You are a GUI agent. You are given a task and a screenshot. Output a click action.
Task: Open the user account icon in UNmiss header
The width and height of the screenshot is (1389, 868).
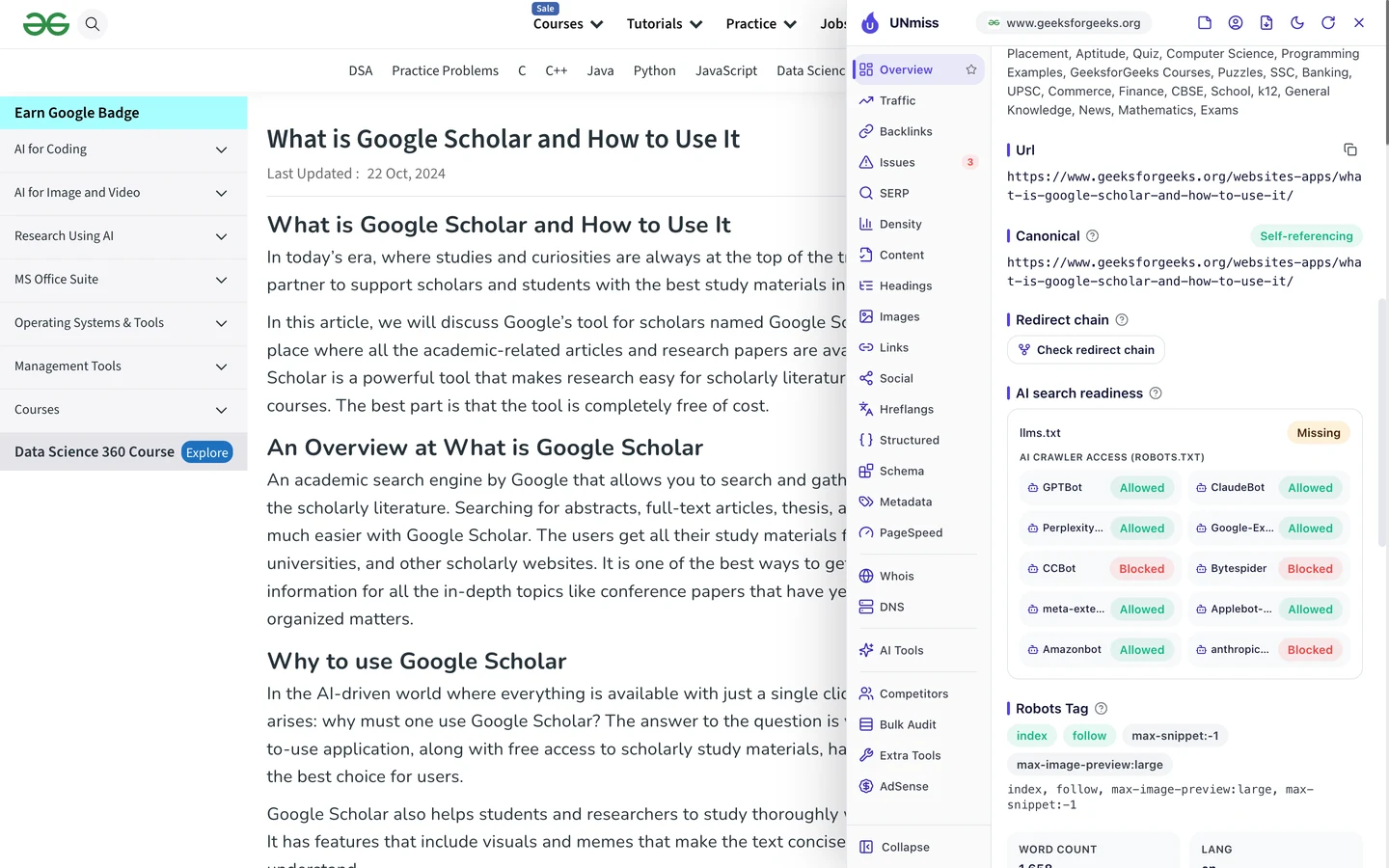pyautogui.click(x=1236, y=23)
